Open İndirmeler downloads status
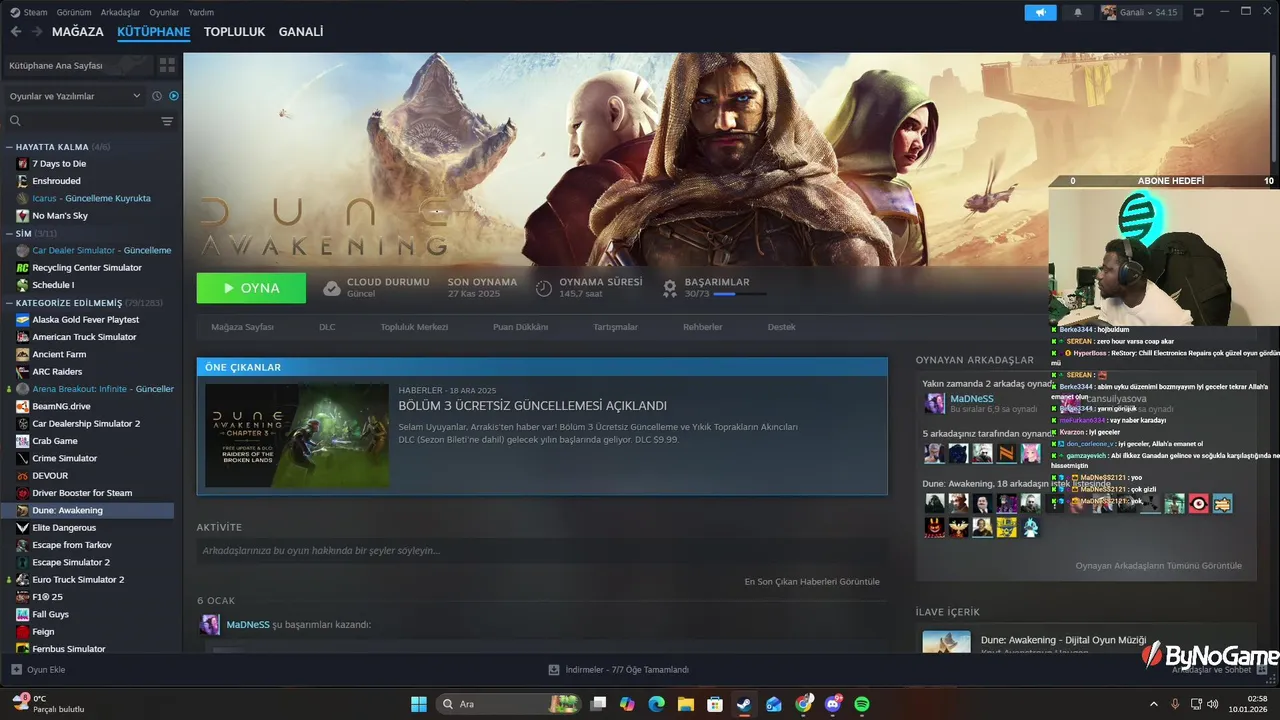 pyautogui.click(x=619, y=670)
